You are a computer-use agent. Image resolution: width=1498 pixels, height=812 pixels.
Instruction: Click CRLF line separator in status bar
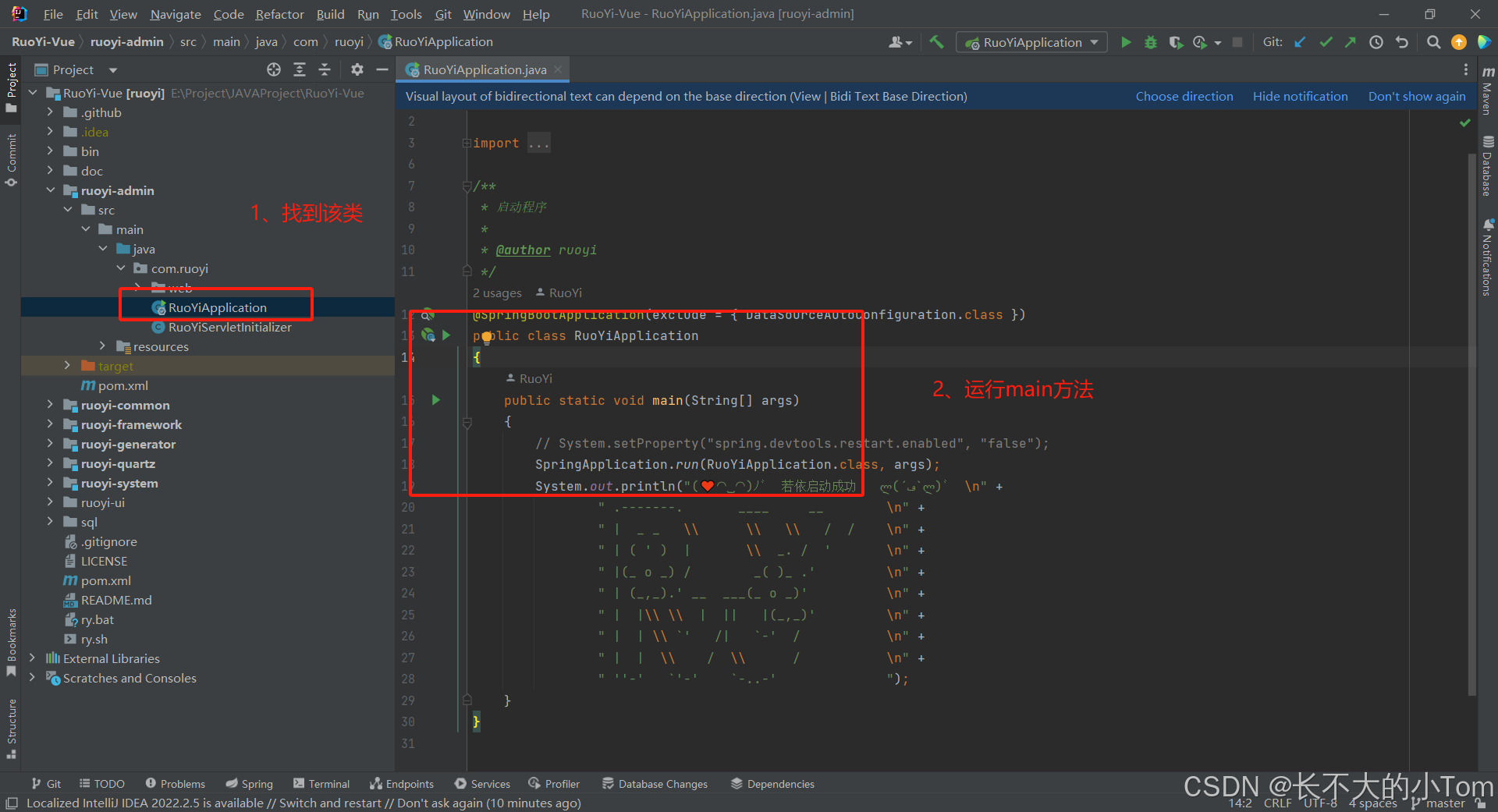(1277, 803)
